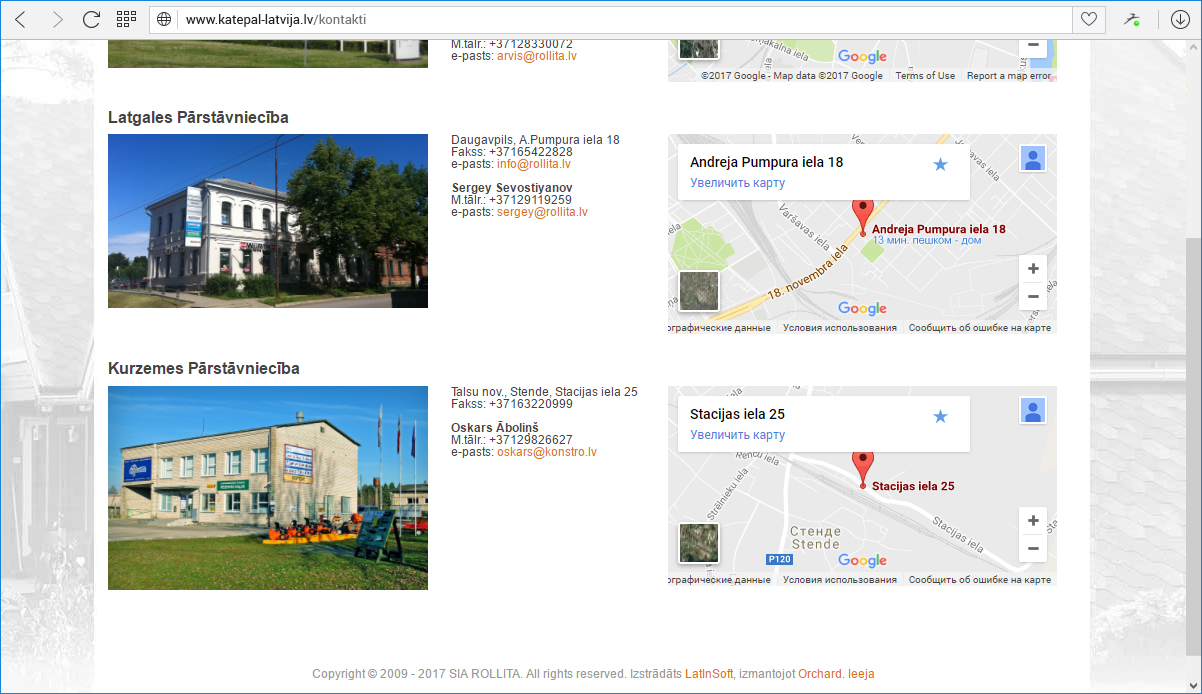Save Andreja Pumpura iela 18 with star
The width and height of the screenshot is (1202, 694).
940,164
